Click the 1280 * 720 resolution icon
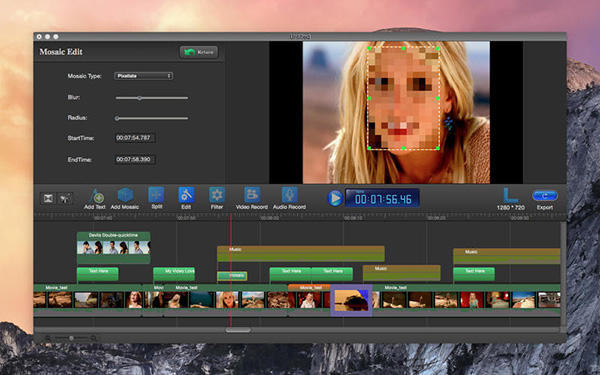The image size is (600, 375). point(510,195)
